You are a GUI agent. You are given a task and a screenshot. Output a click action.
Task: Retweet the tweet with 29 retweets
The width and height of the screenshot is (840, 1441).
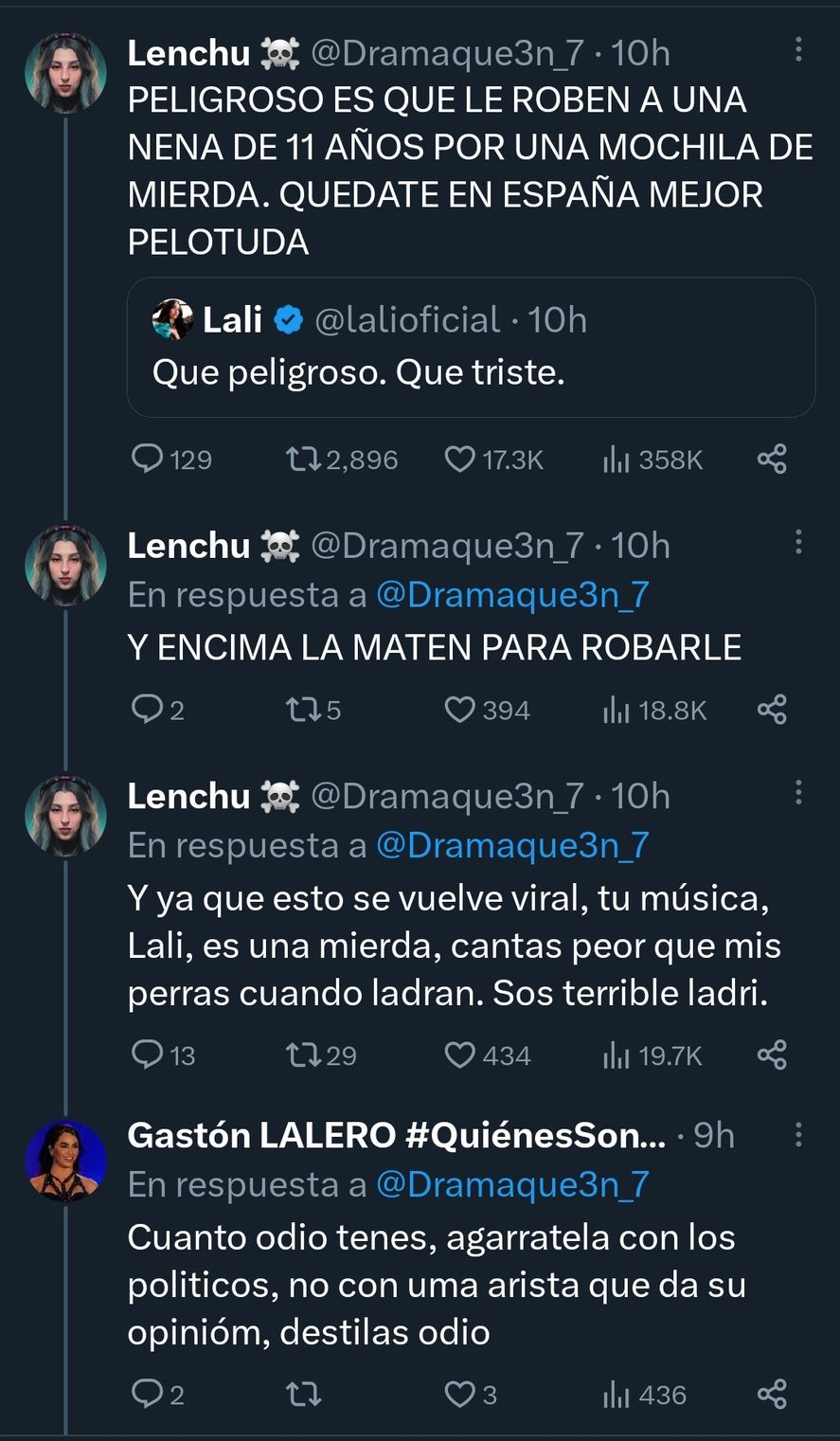pyautogui.click(x=302, y=1054)
